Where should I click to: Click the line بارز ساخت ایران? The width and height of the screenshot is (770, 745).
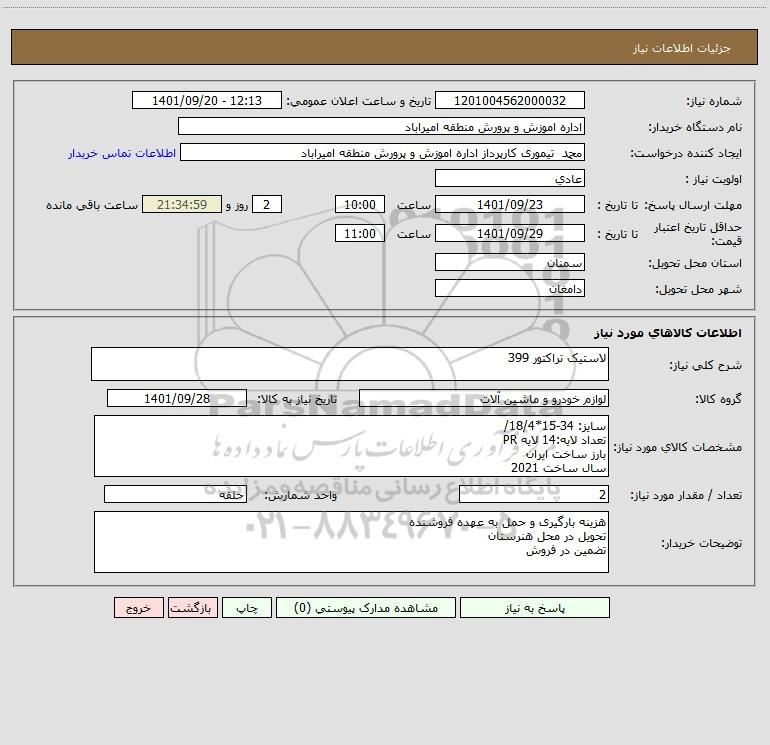point(566,454)
